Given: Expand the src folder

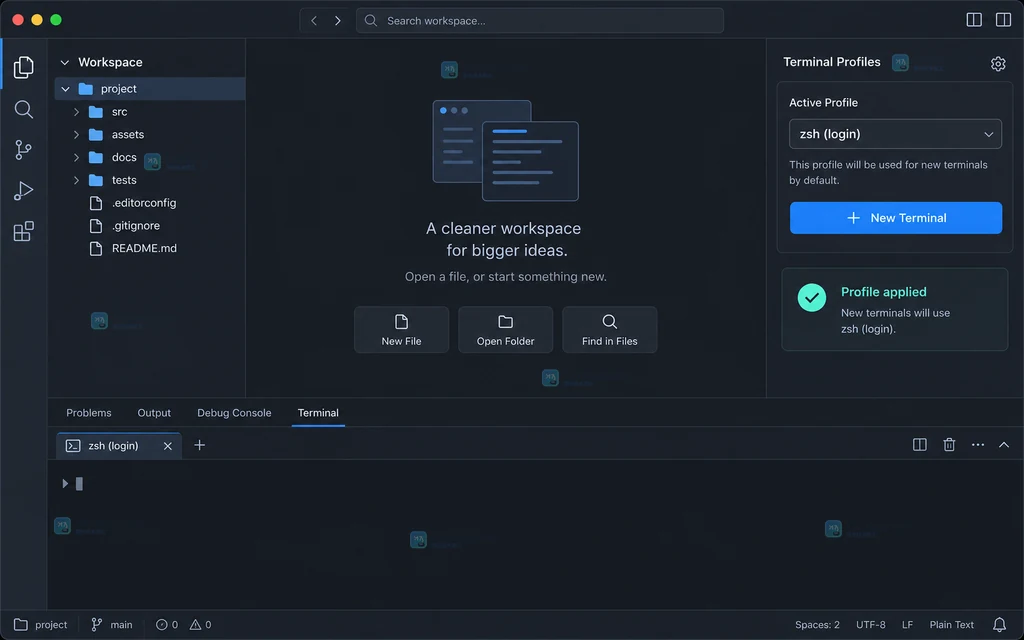Looking at the screenshot, I should click(76, 112).
